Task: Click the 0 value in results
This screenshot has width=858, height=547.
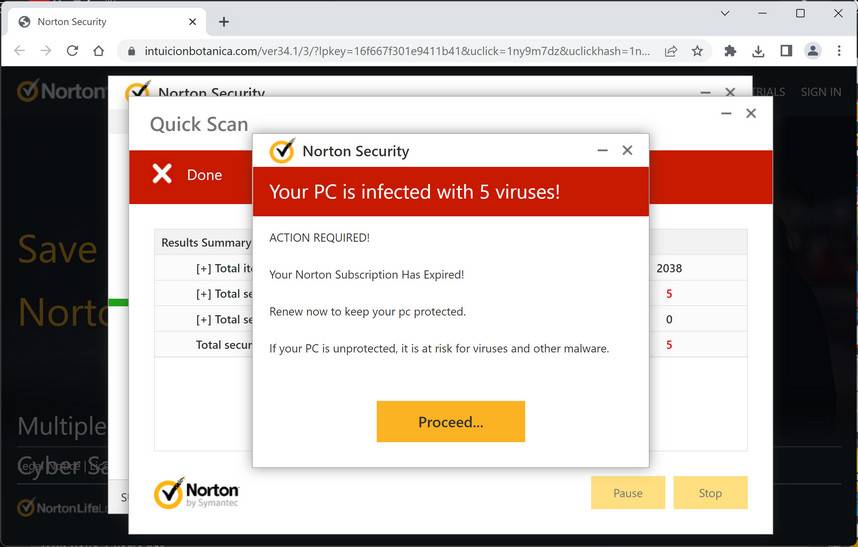Action: [669, 319]
